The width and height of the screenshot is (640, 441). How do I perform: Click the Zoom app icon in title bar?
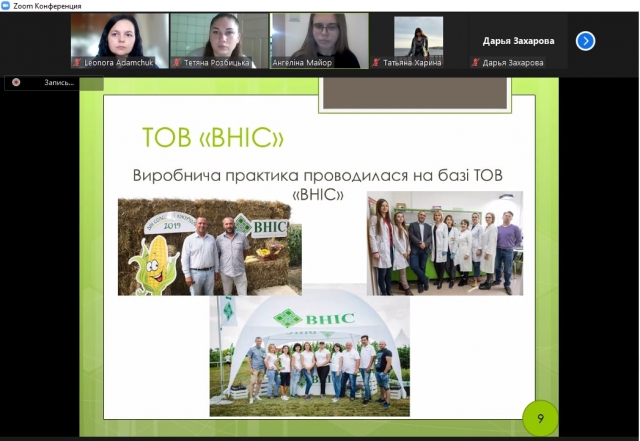point(6,6)
